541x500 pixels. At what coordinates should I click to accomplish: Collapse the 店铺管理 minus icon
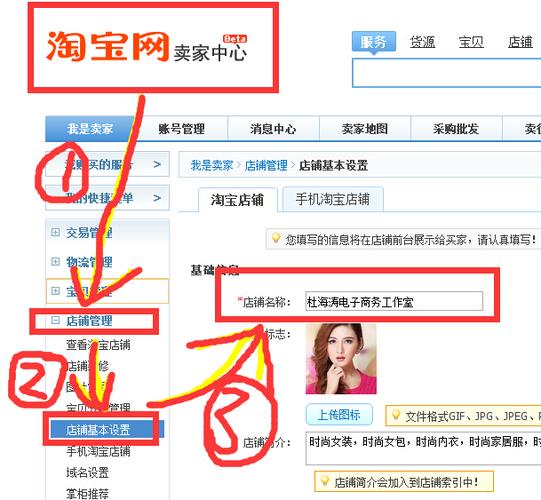tap(55, 320)
